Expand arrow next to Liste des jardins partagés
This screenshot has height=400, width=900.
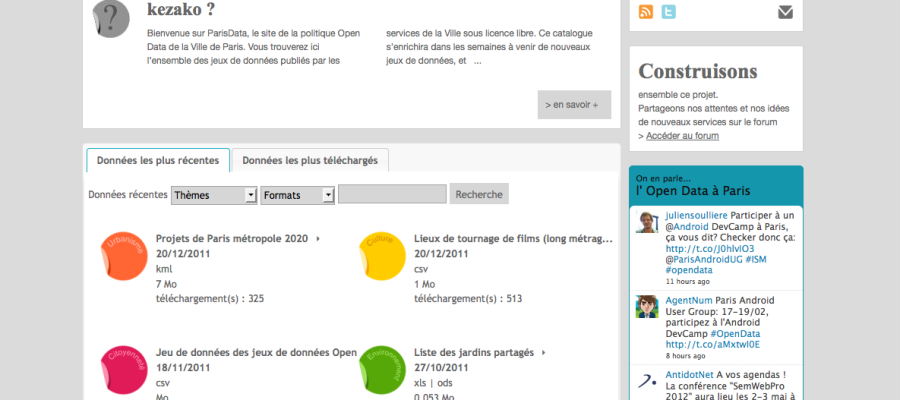click(543, 353)
